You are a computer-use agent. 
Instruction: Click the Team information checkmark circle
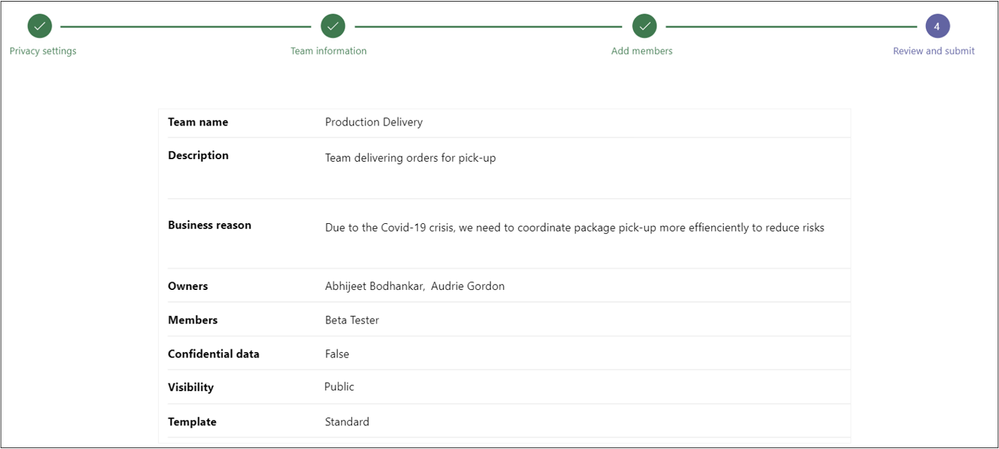333,26
